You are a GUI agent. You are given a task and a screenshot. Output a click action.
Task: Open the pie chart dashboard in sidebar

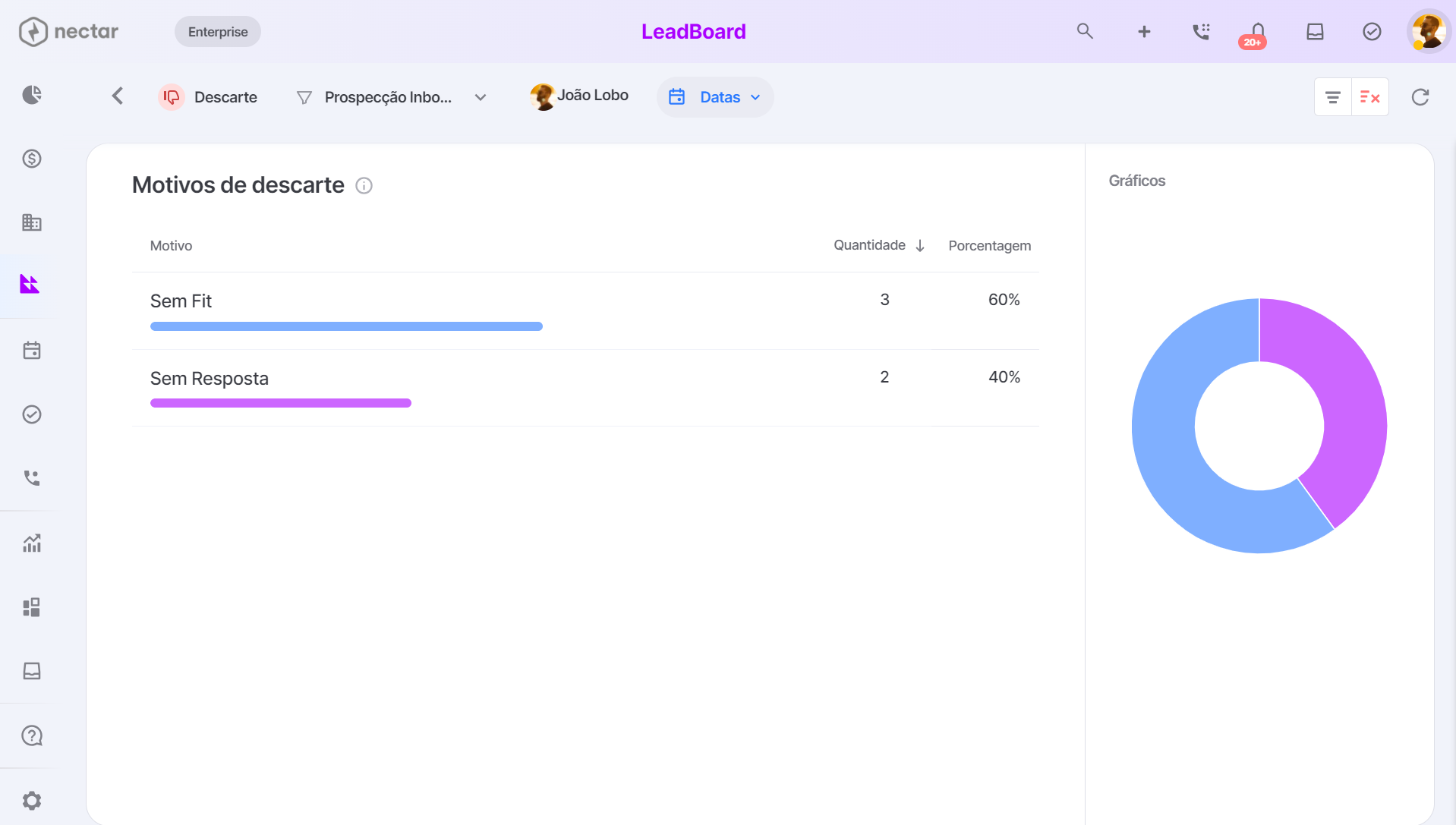click(32, 95)
